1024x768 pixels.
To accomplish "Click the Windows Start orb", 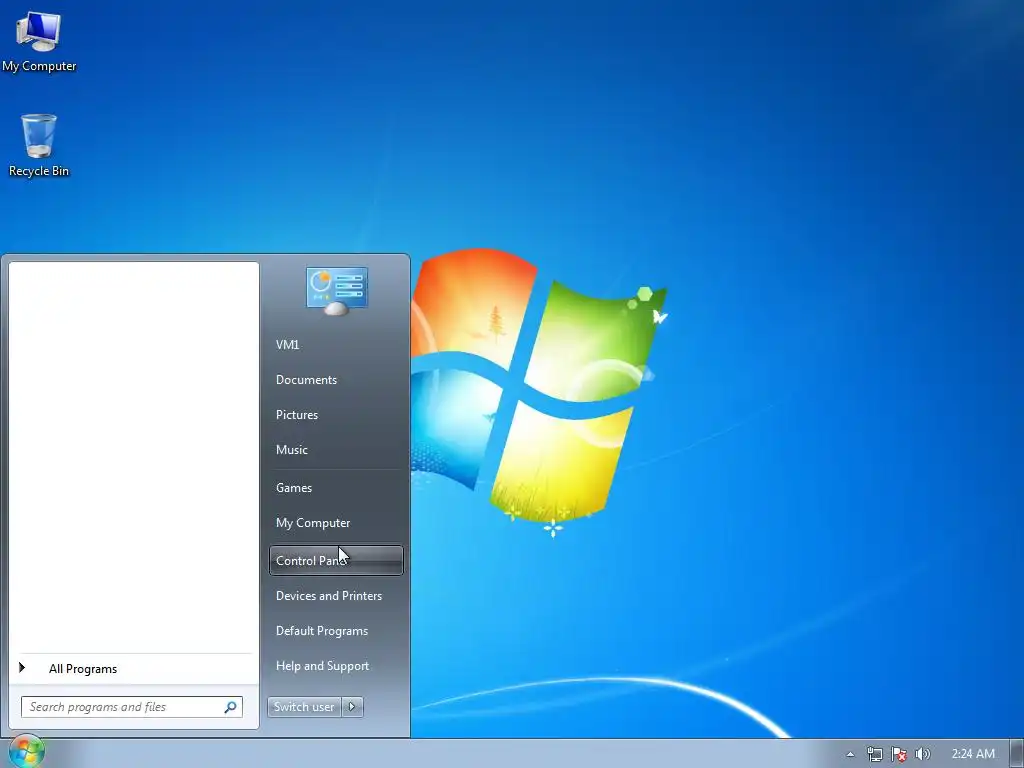I will pyautogui.click(x=26, y=752).
